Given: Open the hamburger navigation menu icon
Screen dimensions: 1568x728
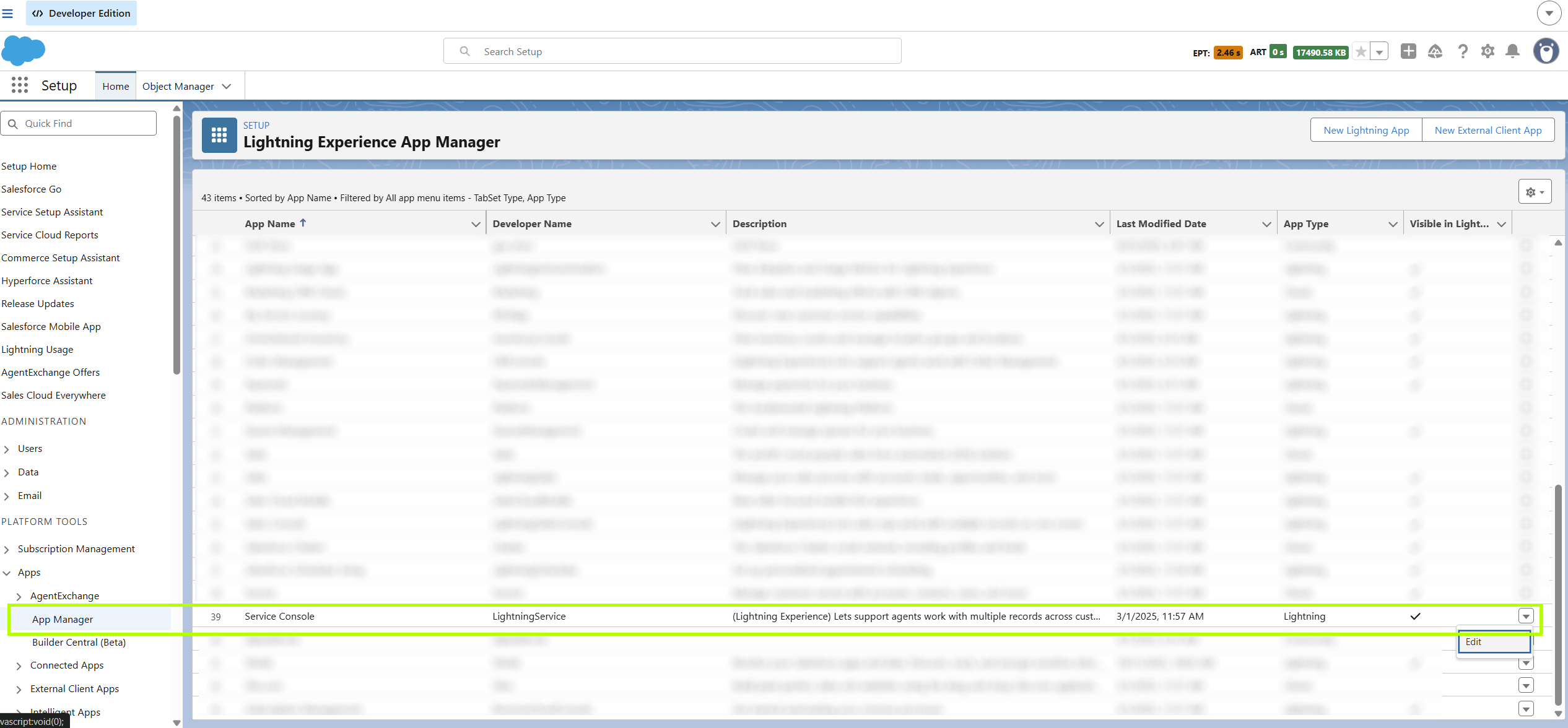Looking at the screenshot, I should 7,13.
